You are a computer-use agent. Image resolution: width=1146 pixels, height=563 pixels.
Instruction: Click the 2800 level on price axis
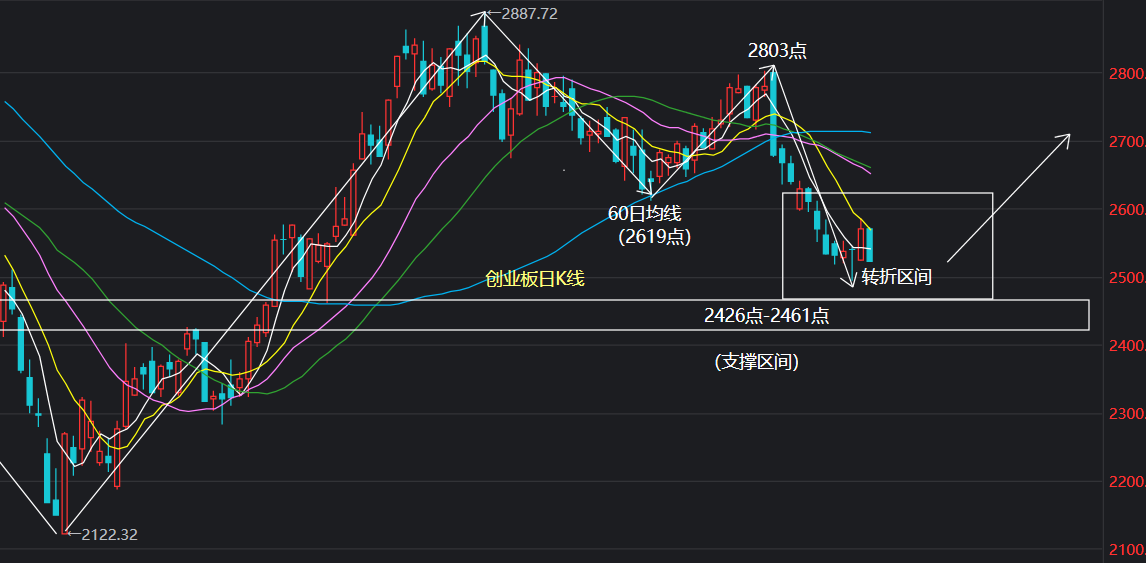click(x=1125, y=73)
